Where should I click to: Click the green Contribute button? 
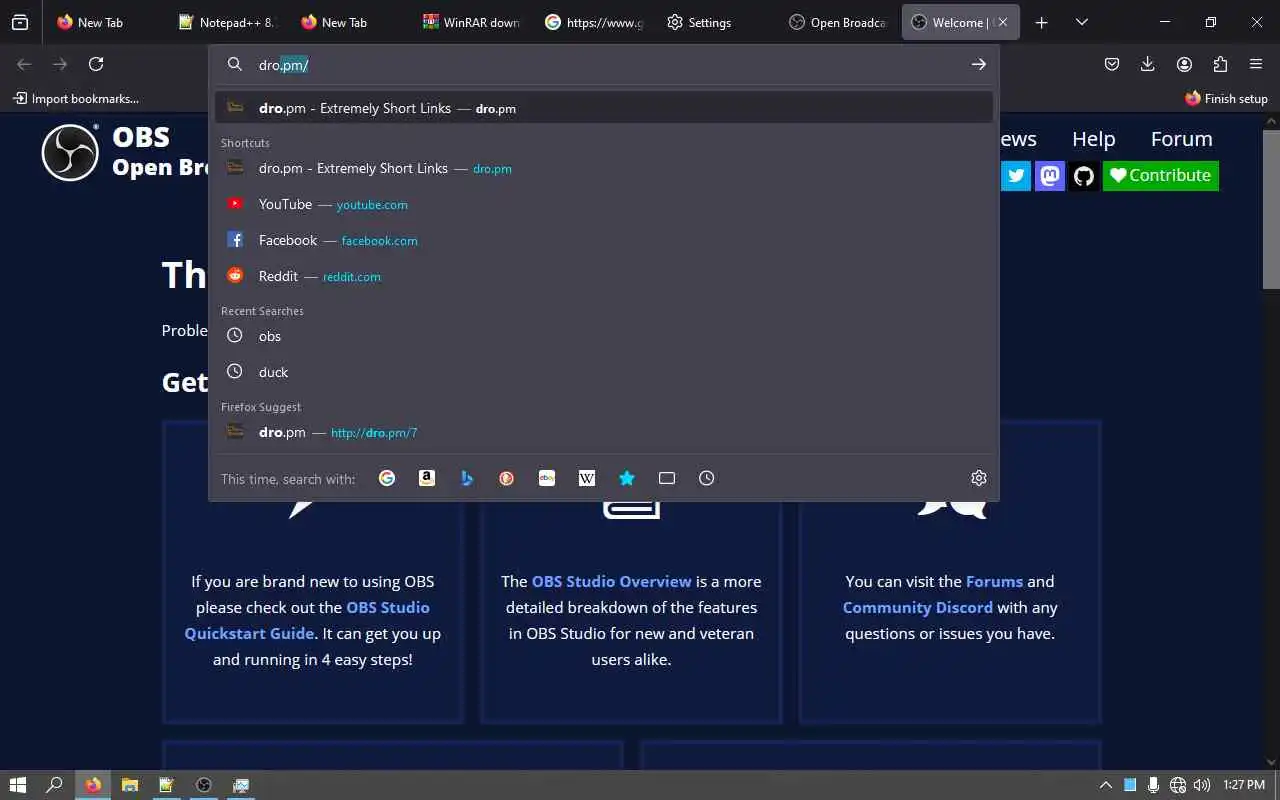[x=1160, y=176]
